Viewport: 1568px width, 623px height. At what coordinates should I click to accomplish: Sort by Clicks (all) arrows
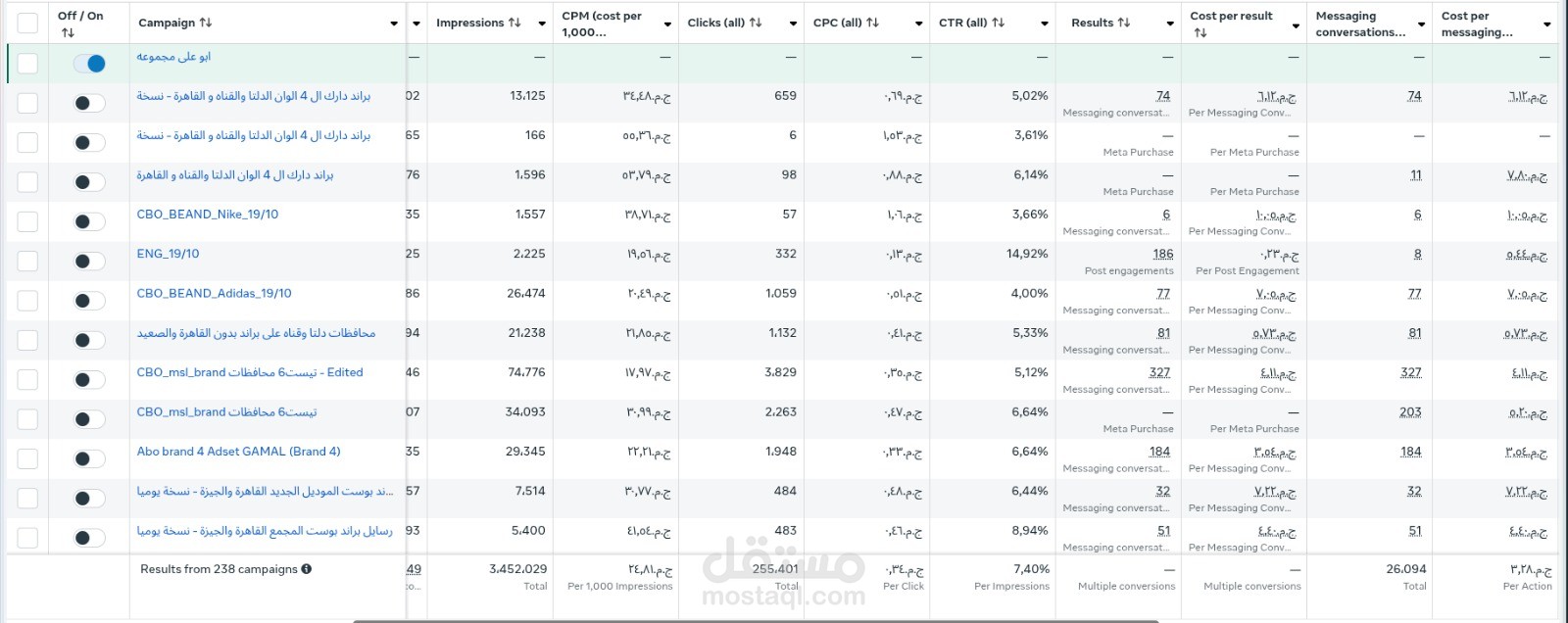(x=755, y=23)
